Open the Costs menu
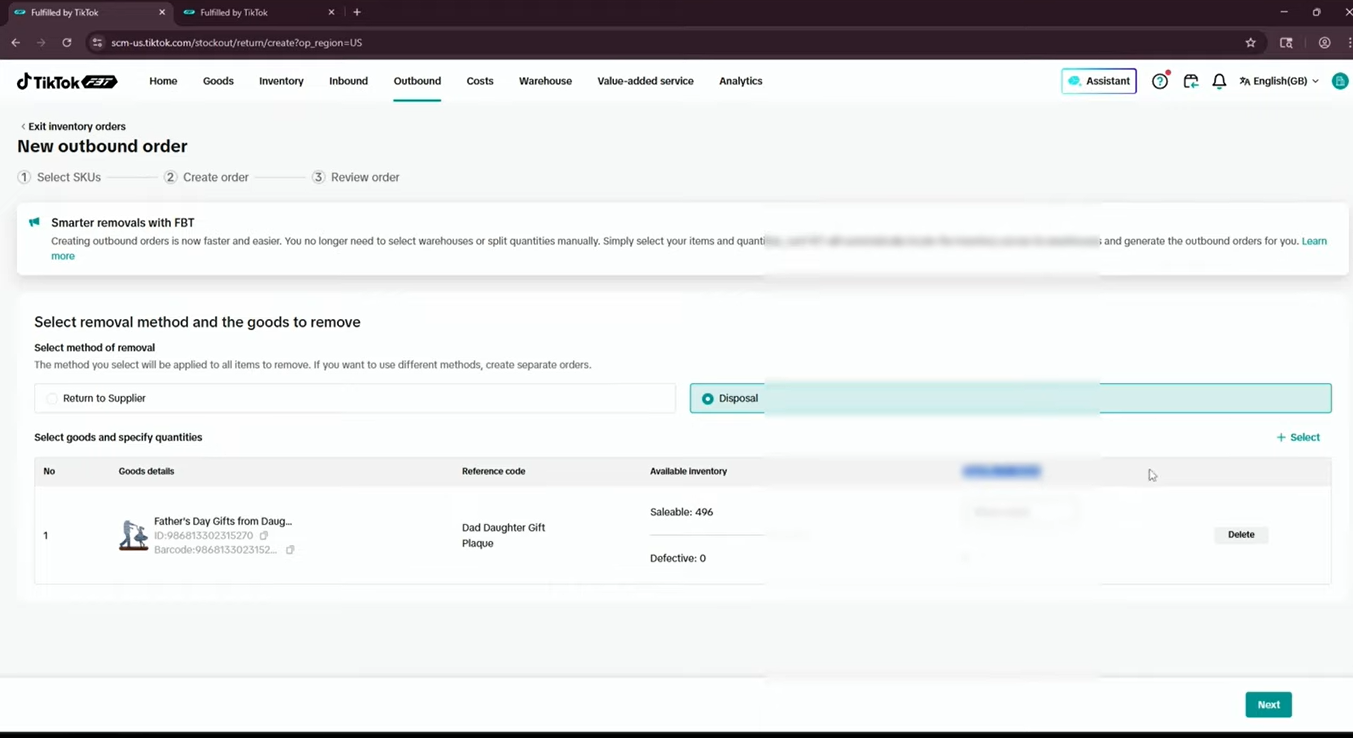 click(480, 81)
